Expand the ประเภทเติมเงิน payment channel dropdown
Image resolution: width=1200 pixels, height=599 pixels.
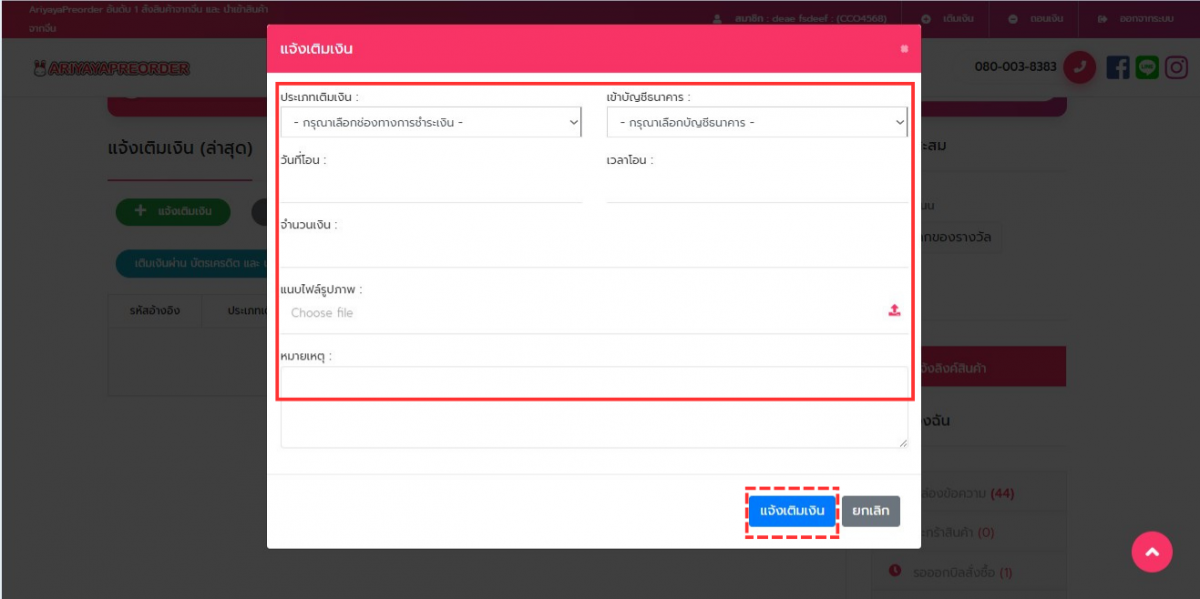(x=431, y=122)
